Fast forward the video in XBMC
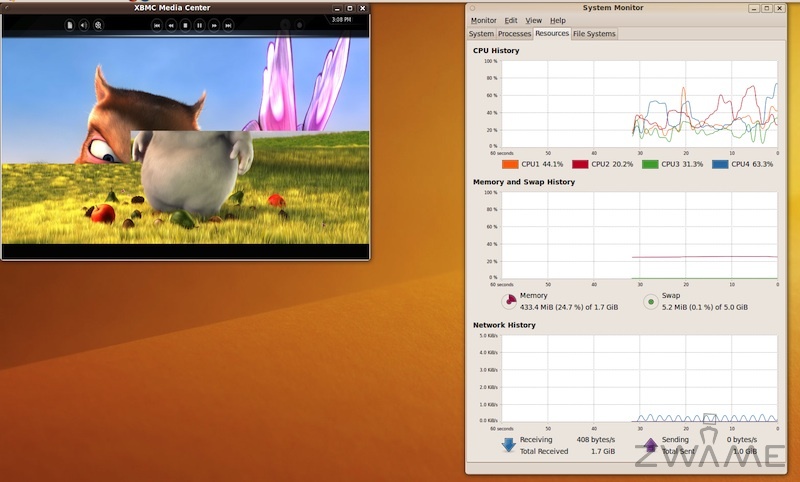 (x=214, y=25)
